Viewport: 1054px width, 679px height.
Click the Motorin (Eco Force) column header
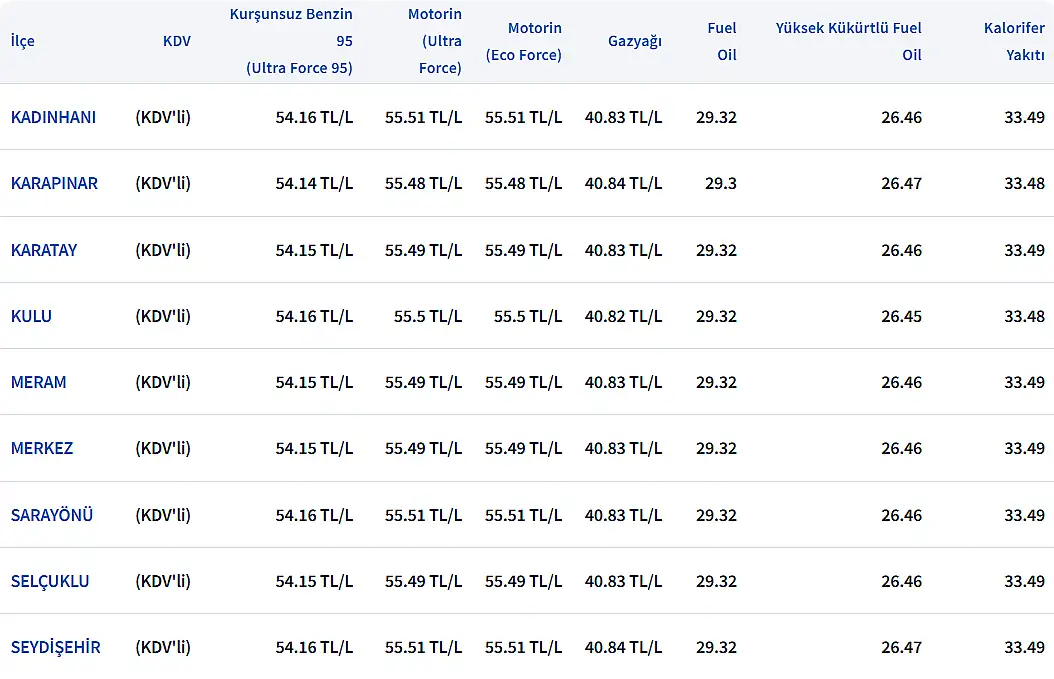524,41
